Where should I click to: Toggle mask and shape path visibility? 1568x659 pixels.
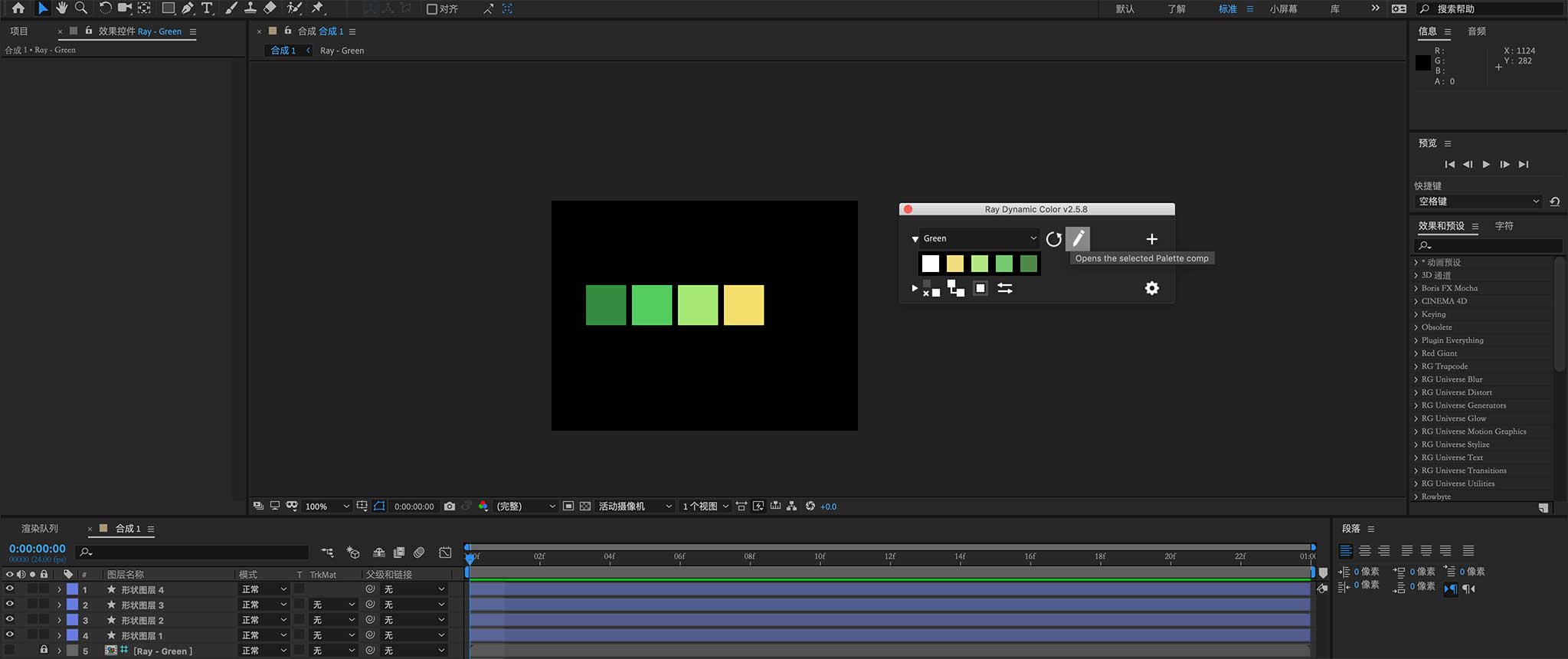(x=379, y=507)
